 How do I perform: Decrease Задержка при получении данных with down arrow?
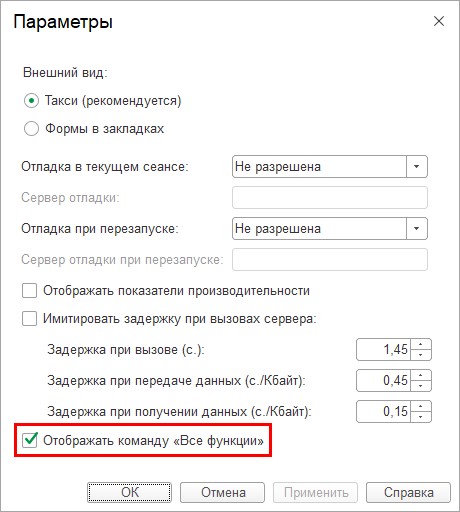(x=421, y=417)
